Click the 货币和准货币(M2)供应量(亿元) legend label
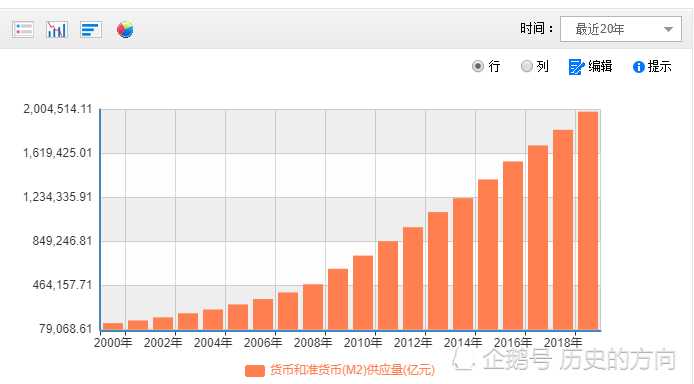The width and height of the screenshot is (694, 384). [352, 370]
